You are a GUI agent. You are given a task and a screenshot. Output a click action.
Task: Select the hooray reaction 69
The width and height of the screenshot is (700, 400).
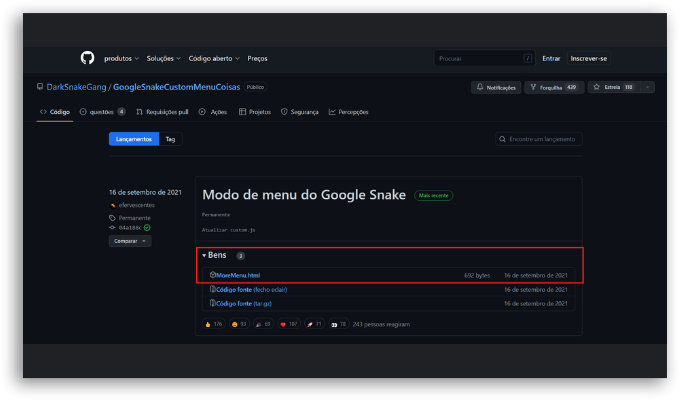coord(263,324)
